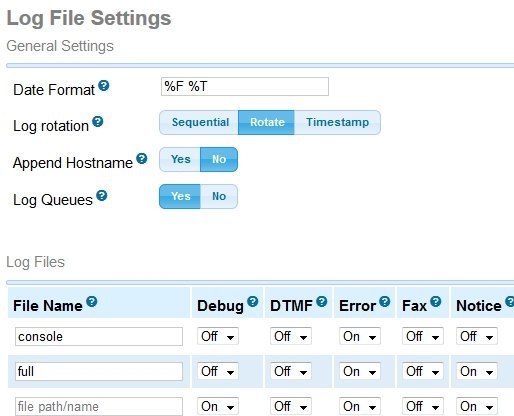This screenshot has width=514, height=416.
Task: Show help for Error column
Action: click(x=385, y=302)
